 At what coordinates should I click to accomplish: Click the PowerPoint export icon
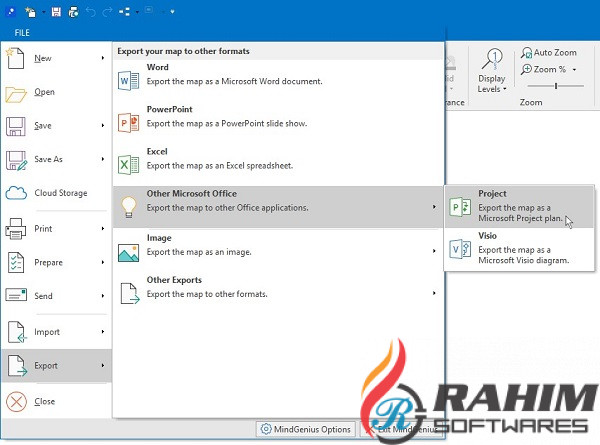point(129,123)
